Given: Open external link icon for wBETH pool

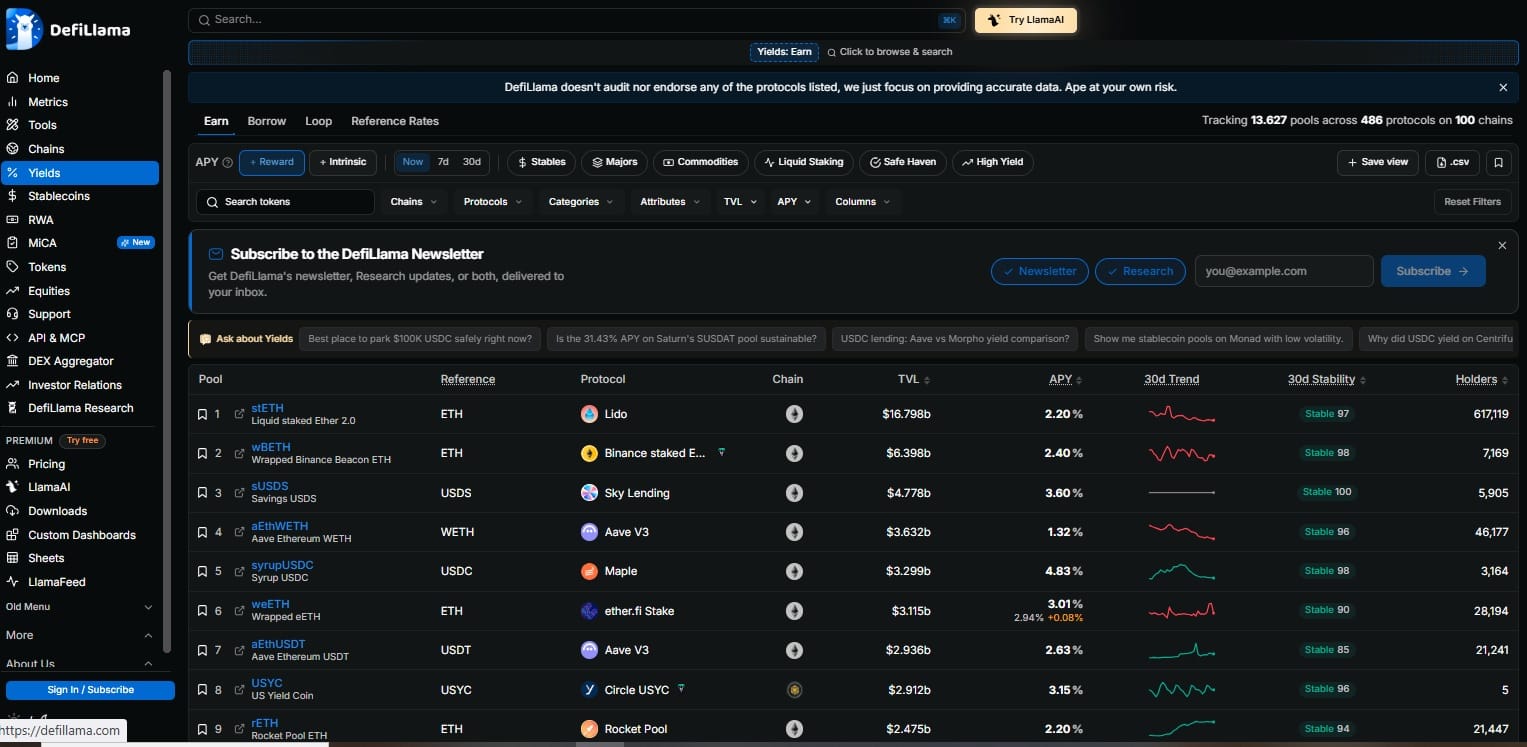Looking at the screenshot, I should 239,453.
